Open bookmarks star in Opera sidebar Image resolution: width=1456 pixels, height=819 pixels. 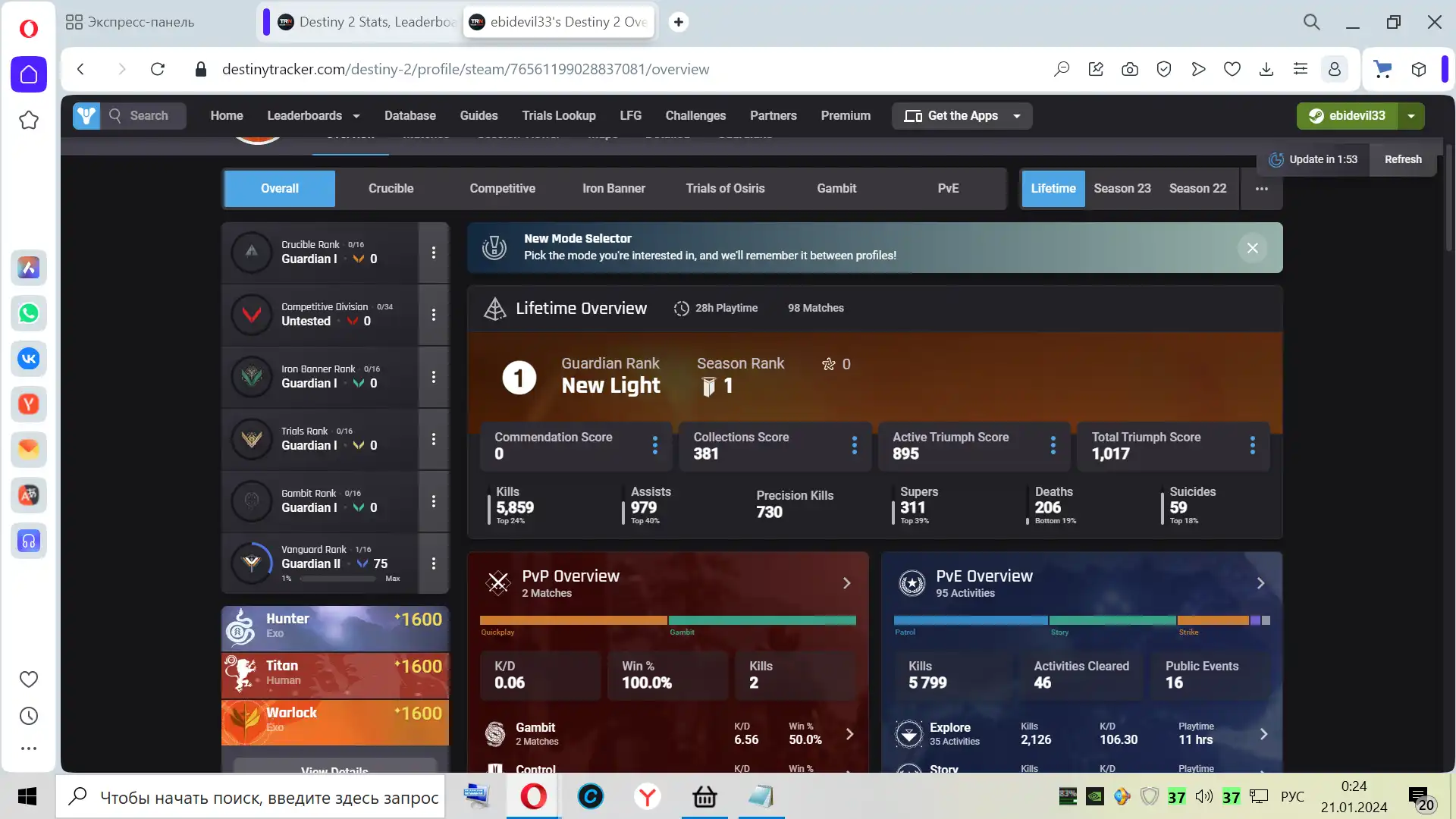(29, 120)
